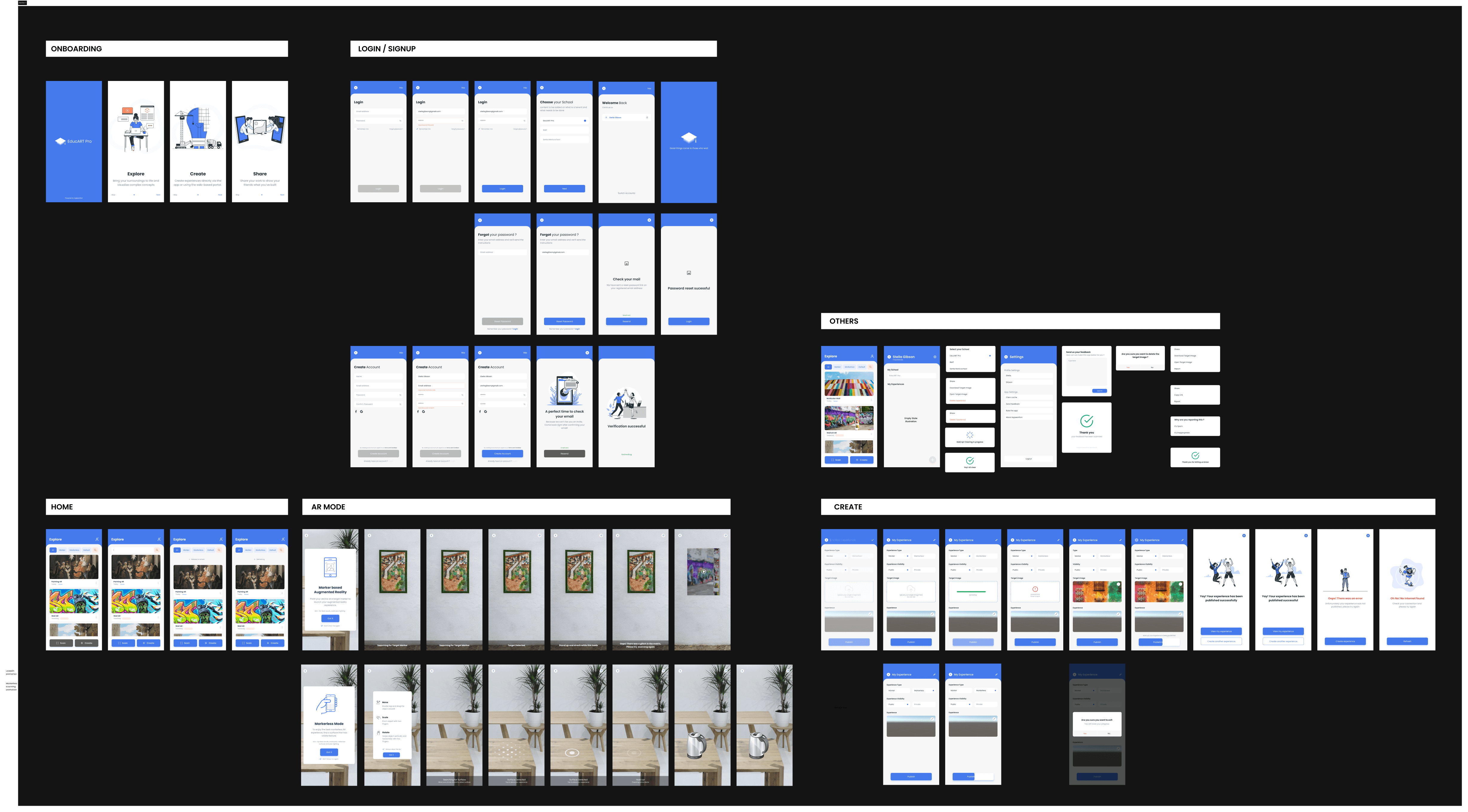This screenshot has height=812, width=1468.
Task: Select All filter tab on Others Explore screen
Action: [829, 367]
